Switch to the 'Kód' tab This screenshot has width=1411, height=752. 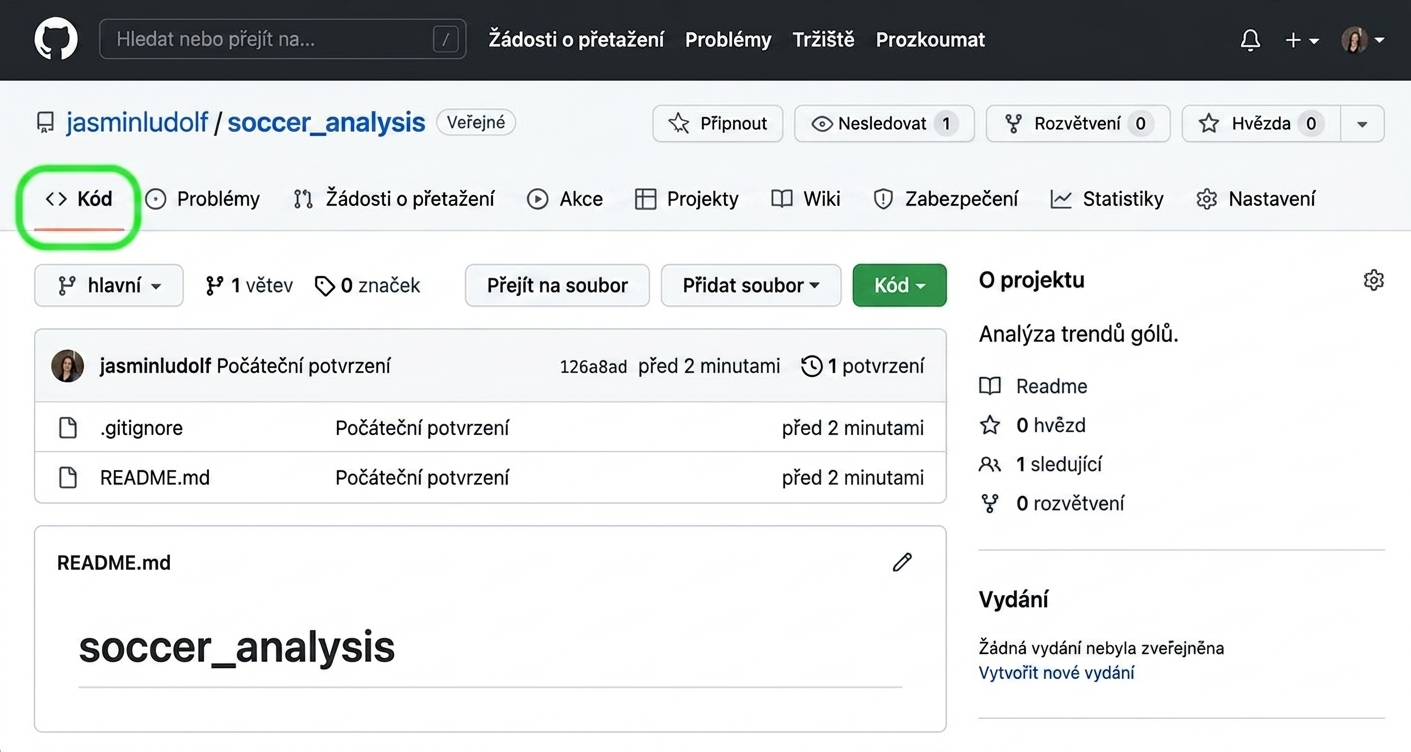point(79,199)
